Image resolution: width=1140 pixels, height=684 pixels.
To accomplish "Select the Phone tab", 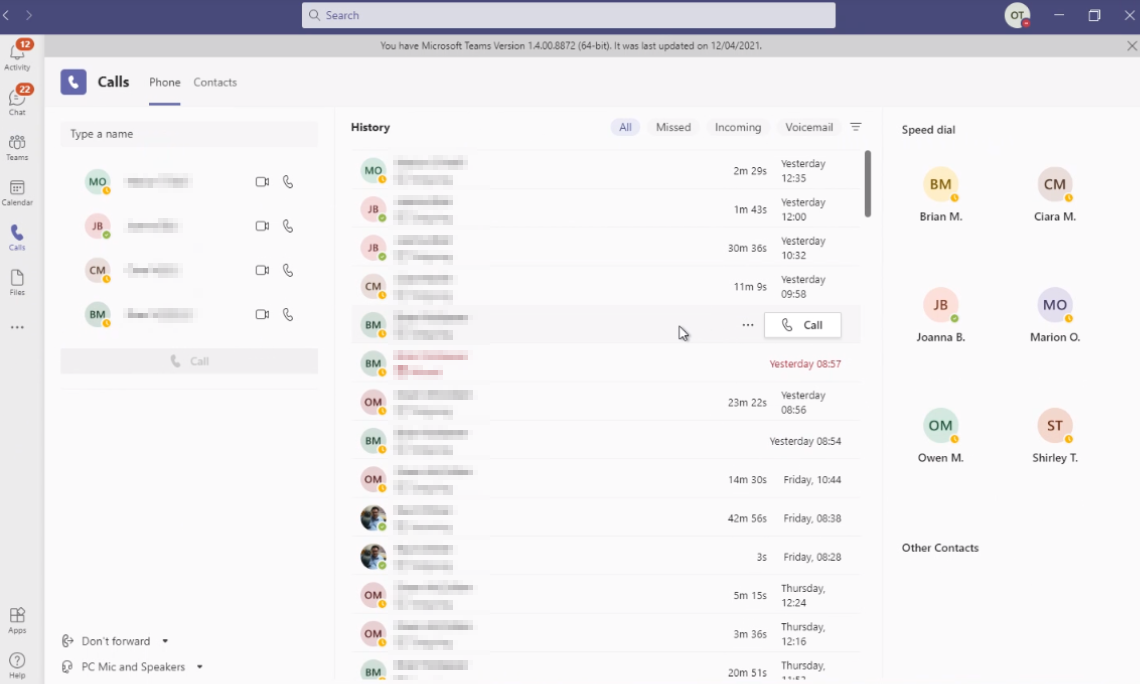I will (164, 82).
